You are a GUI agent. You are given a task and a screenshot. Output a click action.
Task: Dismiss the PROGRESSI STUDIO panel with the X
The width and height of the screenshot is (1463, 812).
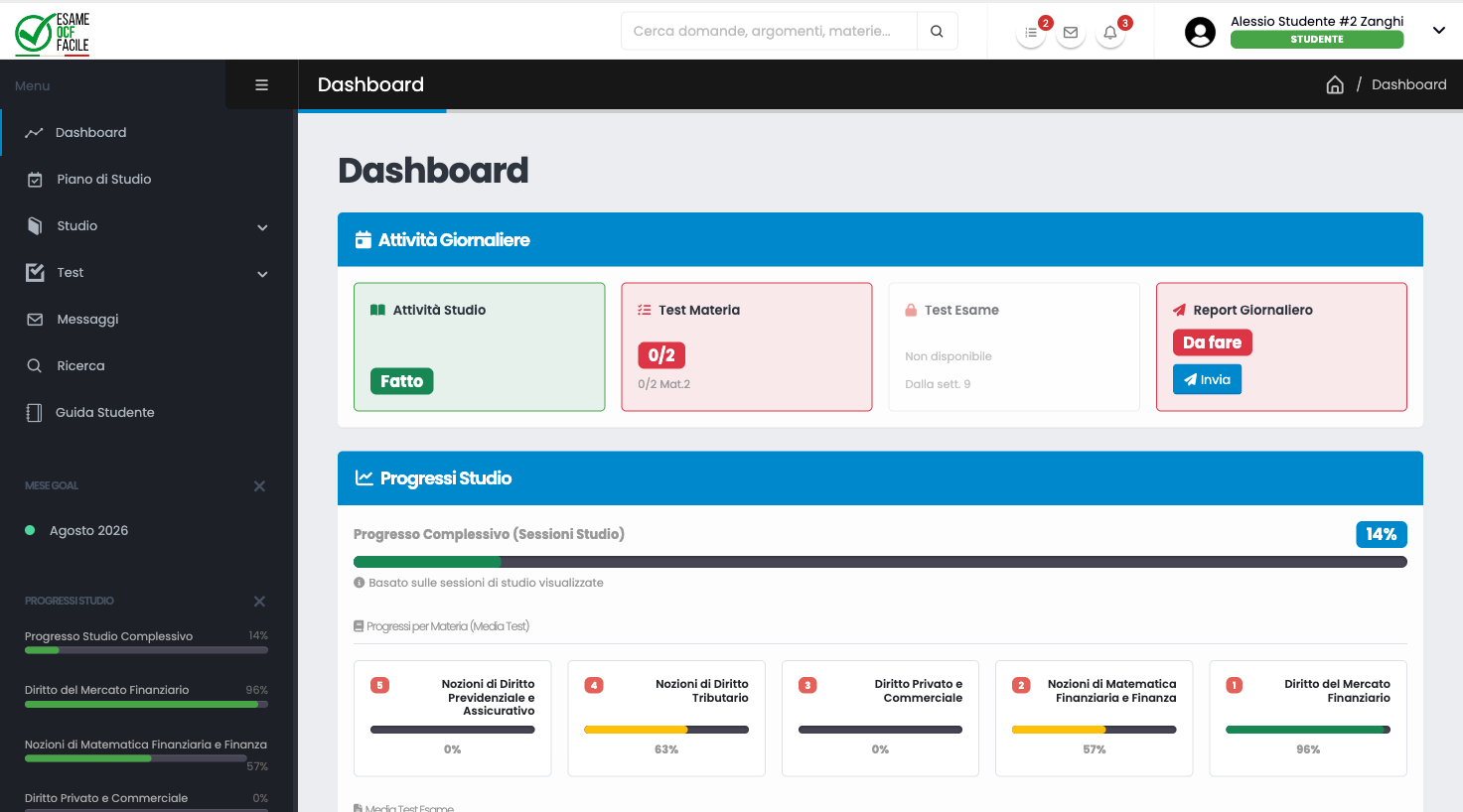pyautogui.click(x=259, y=601)
